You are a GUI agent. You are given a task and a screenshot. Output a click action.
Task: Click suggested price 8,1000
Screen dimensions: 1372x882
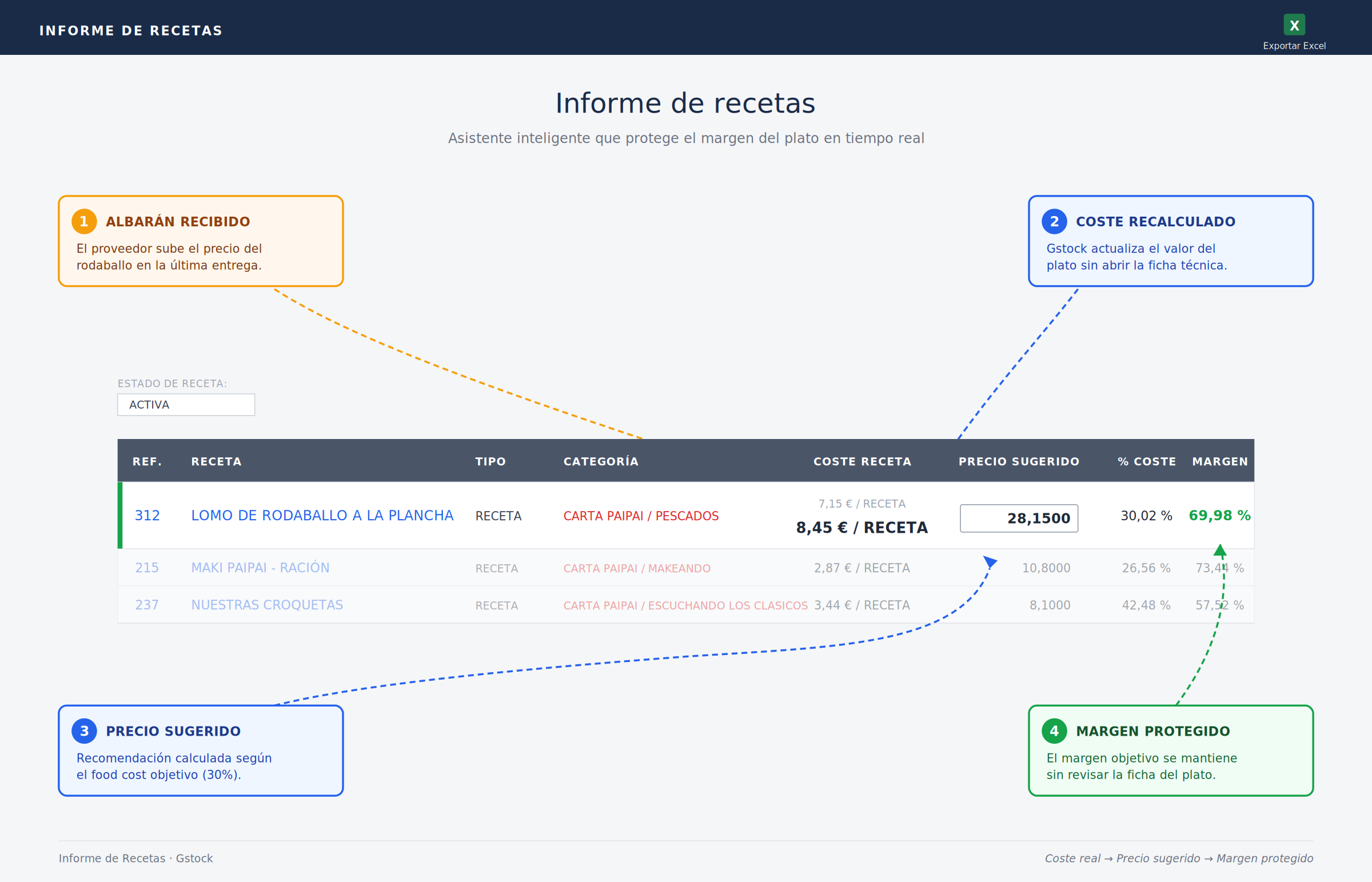point(1050,605)
